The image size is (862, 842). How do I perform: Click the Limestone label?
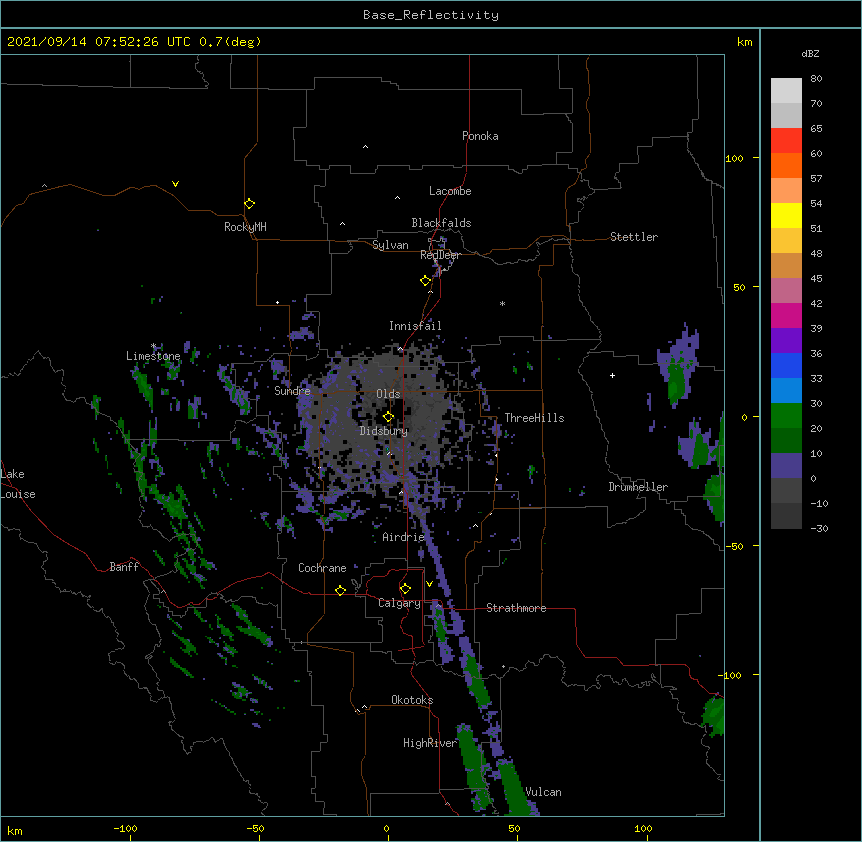[x=153, y=356]
